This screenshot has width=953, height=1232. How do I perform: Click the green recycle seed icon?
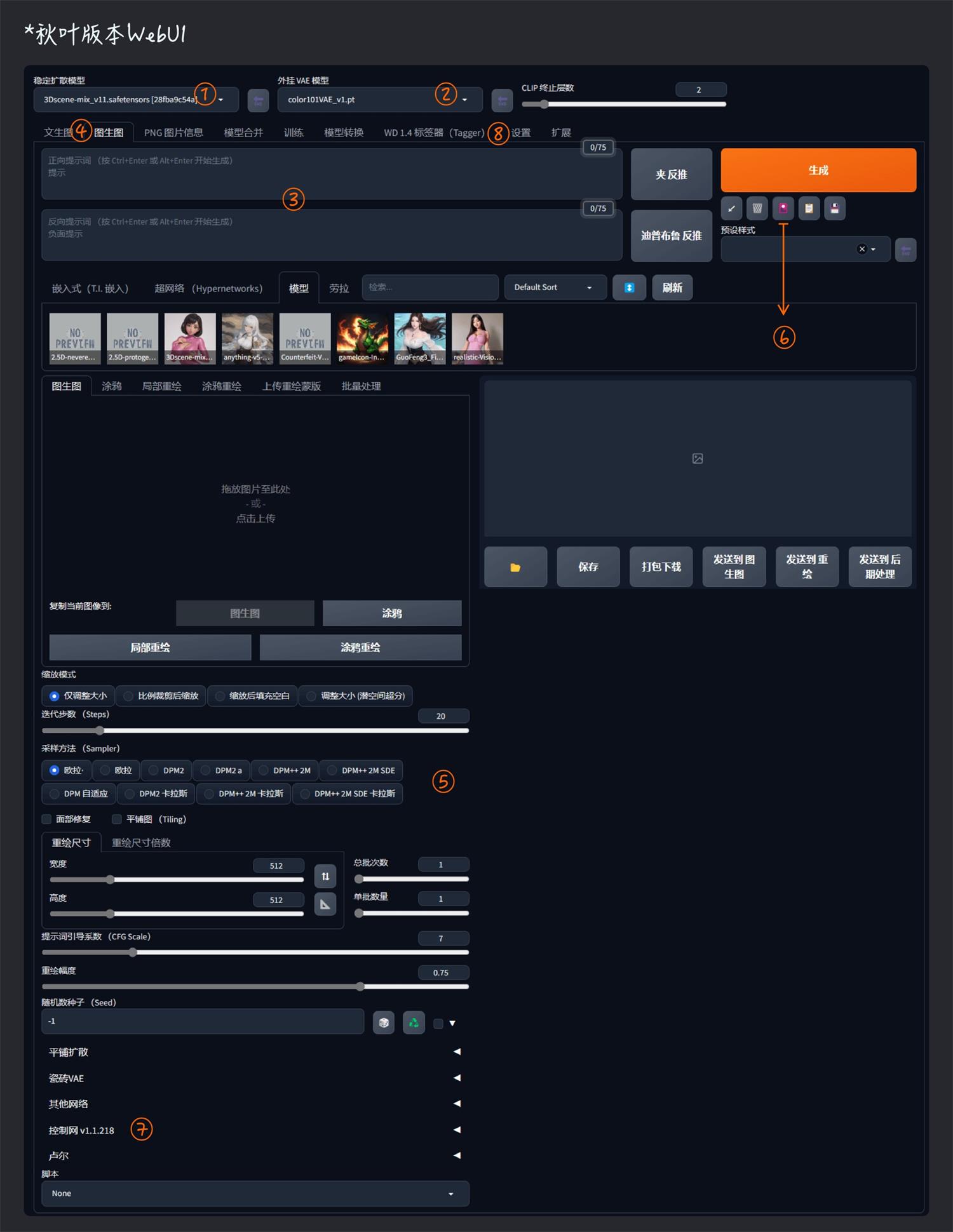414,1022
